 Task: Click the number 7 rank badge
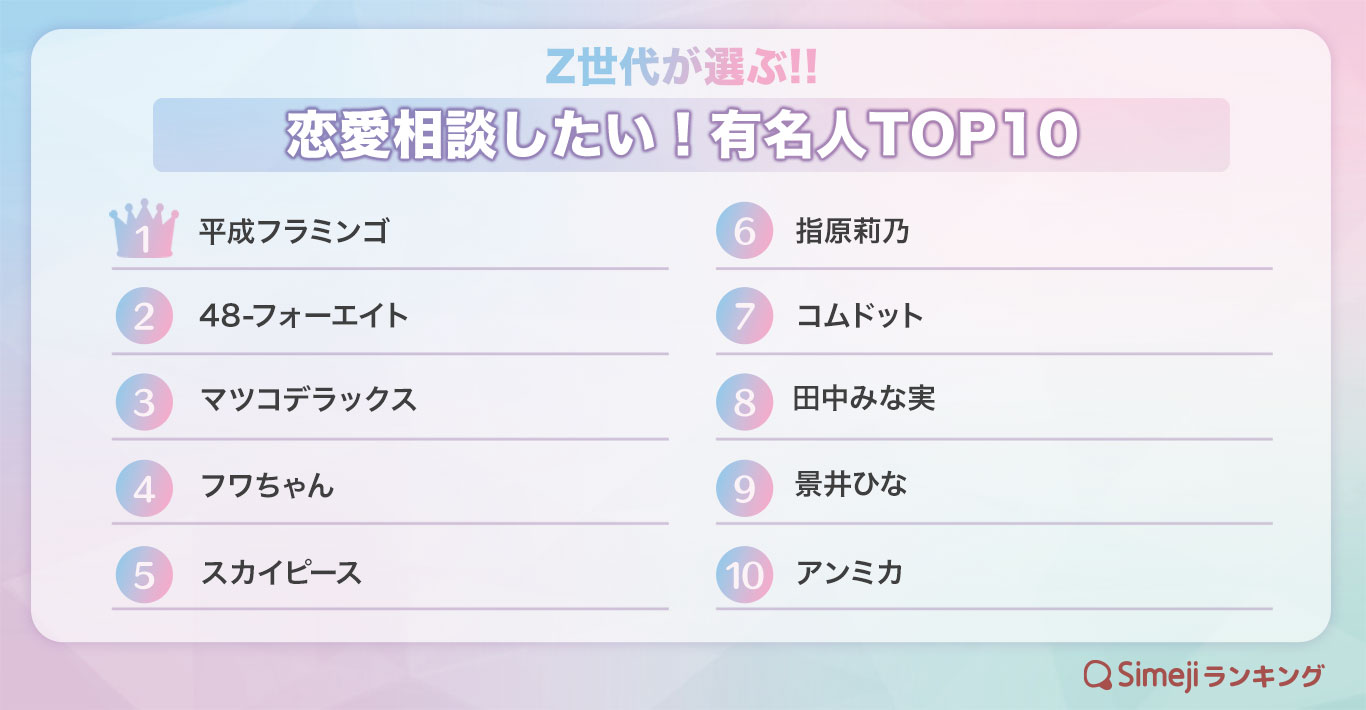[744, 317]
